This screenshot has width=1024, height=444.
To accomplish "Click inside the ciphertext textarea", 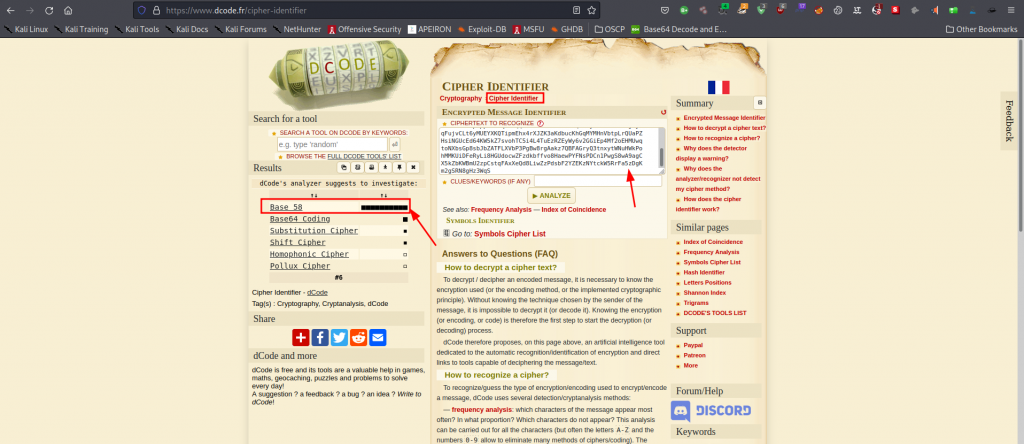I will (547, 151).
